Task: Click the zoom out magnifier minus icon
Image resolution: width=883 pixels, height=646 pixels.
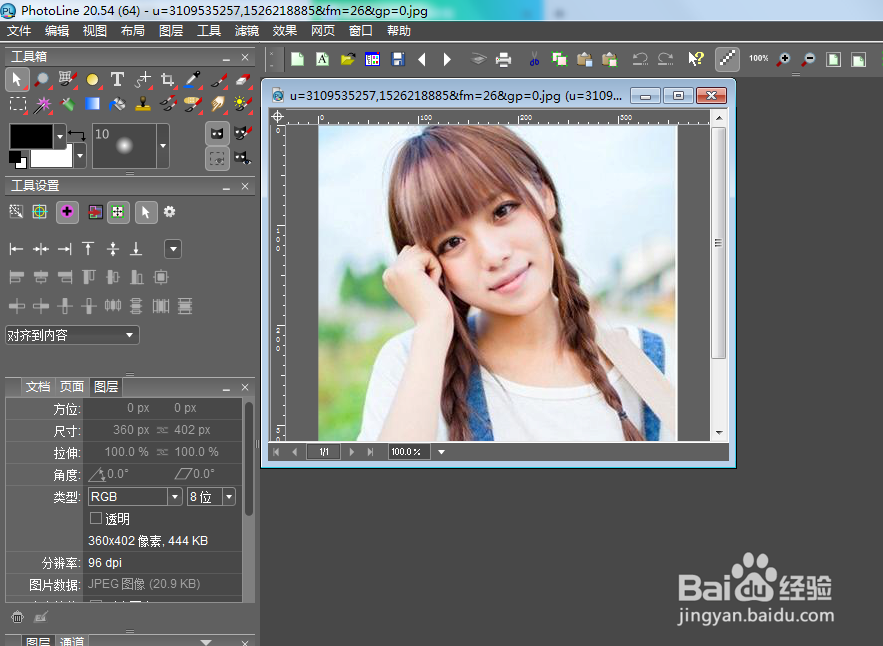Action: tap(808, 59)
